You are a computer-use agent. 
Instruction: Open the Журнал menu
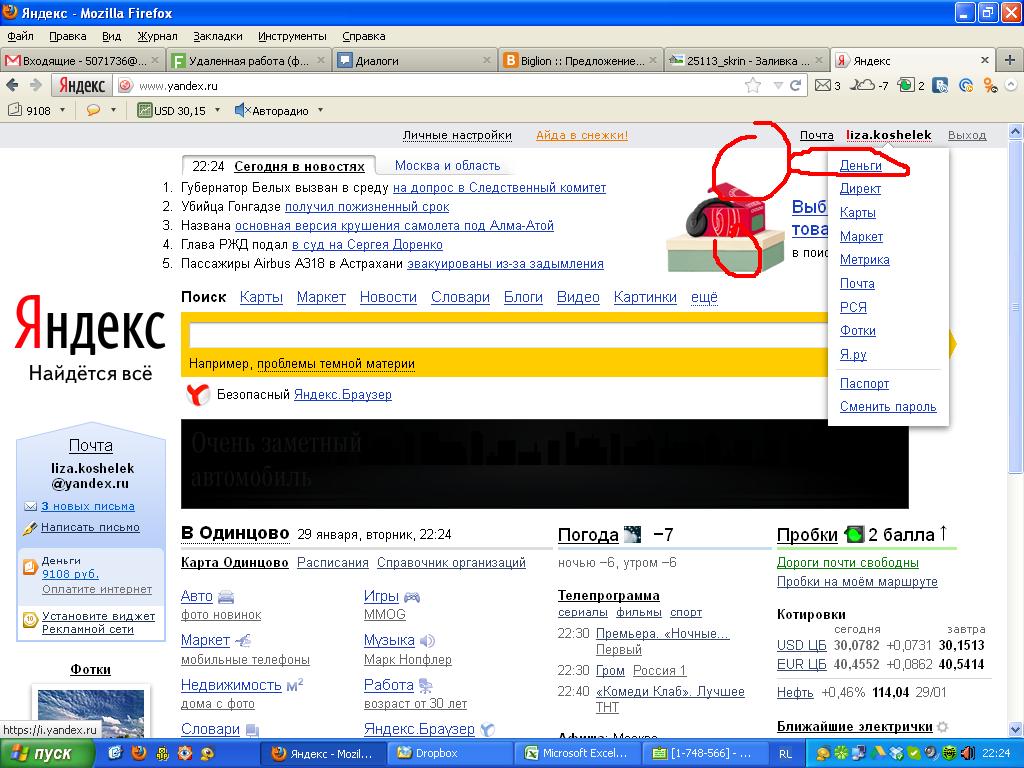(157, 36)
